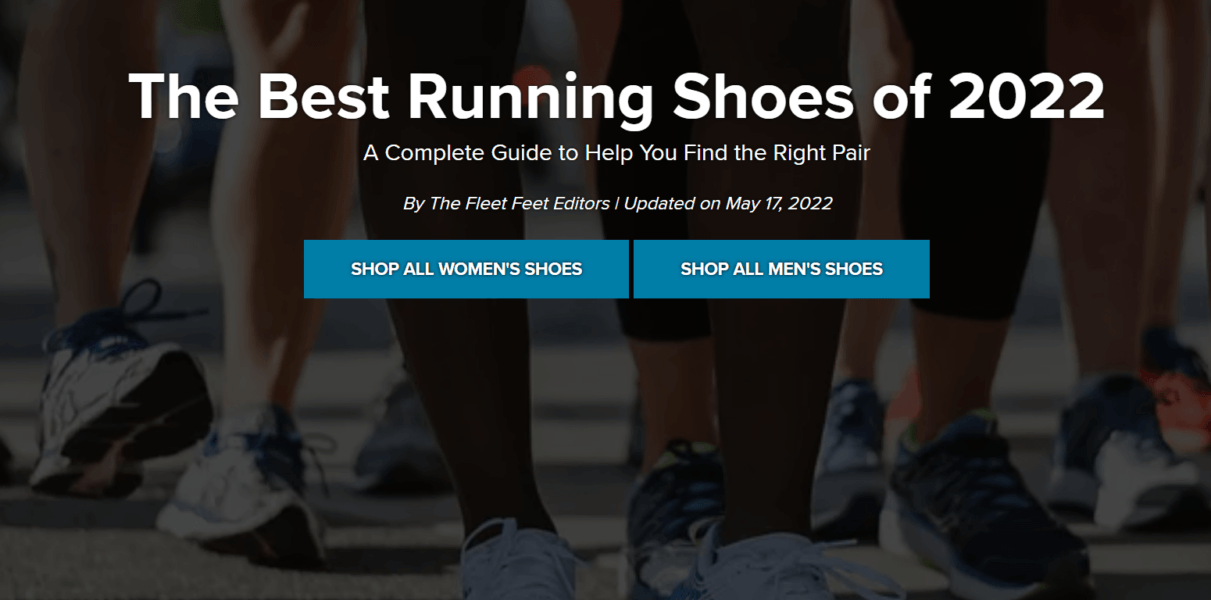Click the right blue shop button for men
Screen dimensions: 1211x600
(781, 268)
